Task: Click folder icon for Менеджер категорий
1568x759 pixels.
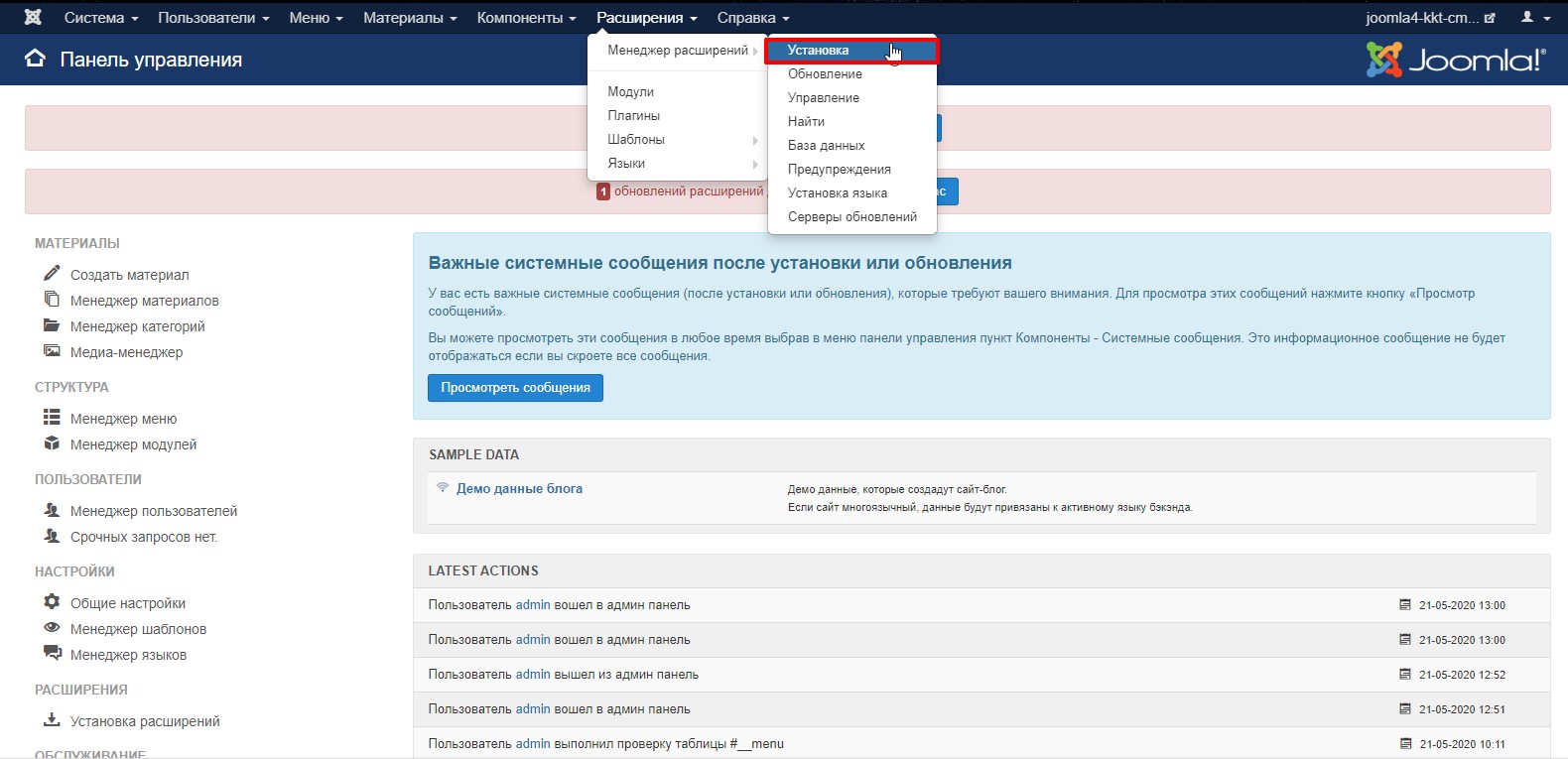Action: 52,324
